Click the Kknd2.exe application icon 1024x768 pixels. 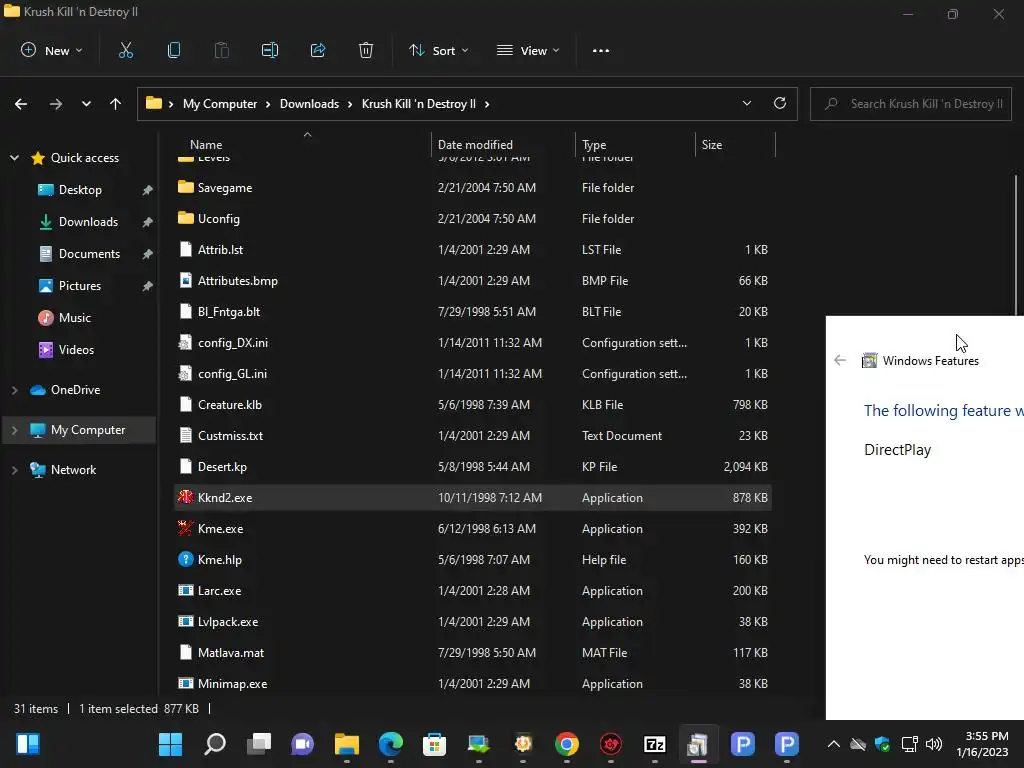pos(185,497)
